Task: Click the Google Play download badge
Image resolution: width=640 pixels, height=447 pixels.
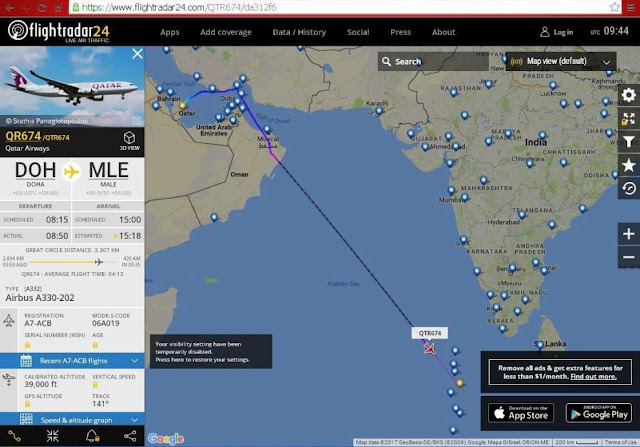Action: pos(598,413)
